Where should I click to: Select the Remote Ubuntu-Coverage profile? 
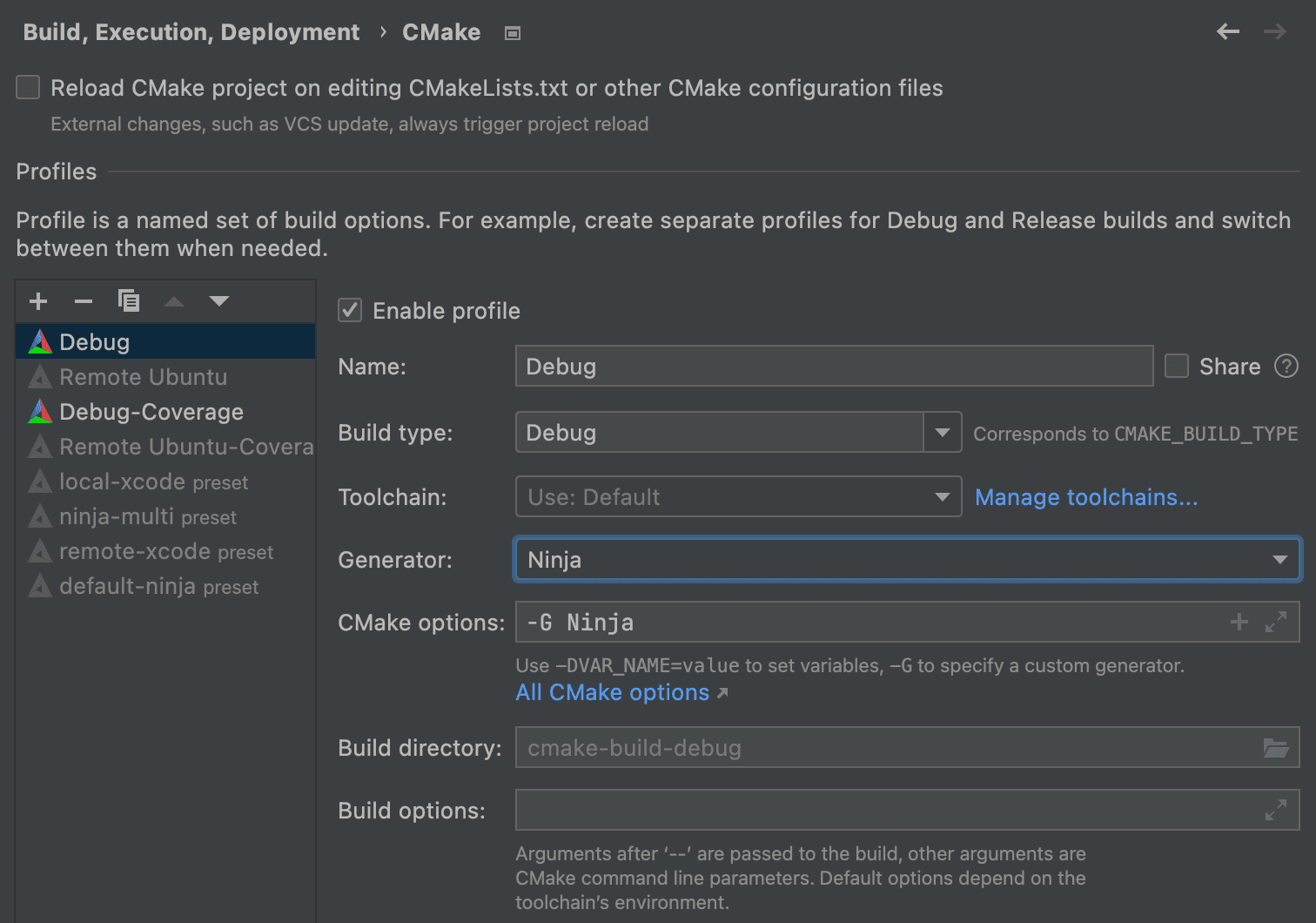pos(165,446)
